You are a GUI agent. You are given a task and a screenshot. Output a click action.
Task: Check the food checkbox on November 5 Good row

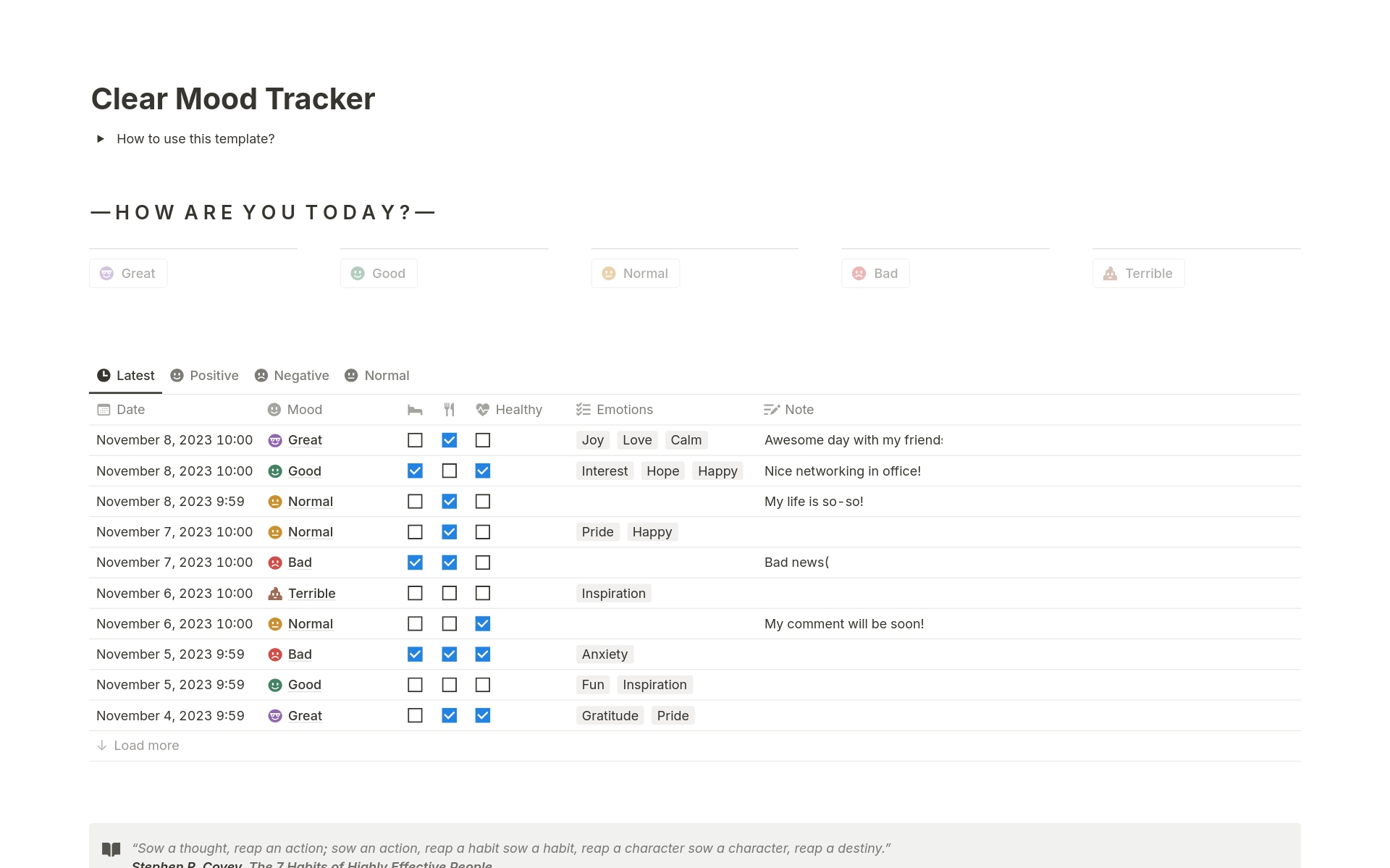[x=450, y=684]
